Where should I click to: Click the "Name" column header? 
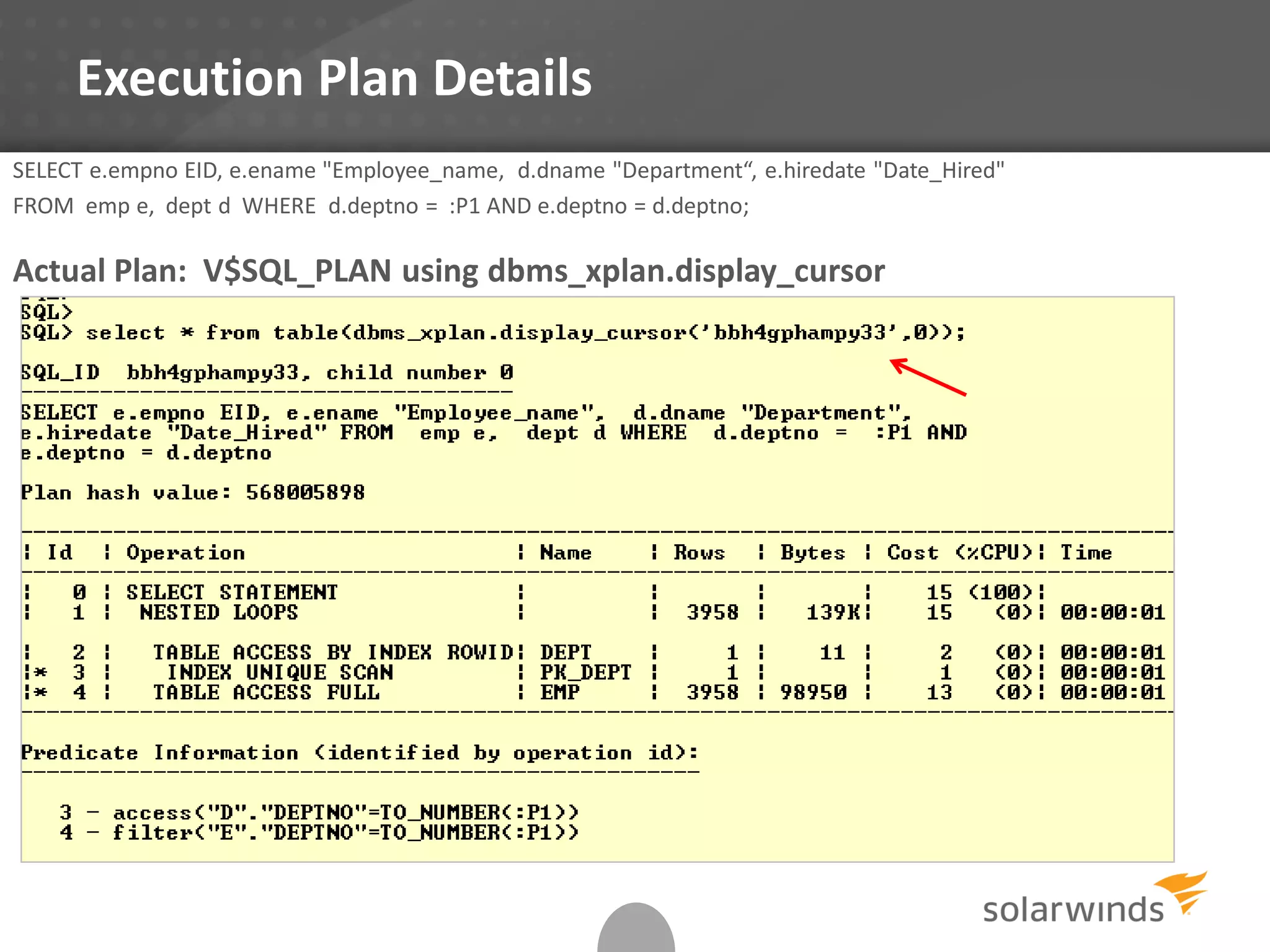pos(566,552)
